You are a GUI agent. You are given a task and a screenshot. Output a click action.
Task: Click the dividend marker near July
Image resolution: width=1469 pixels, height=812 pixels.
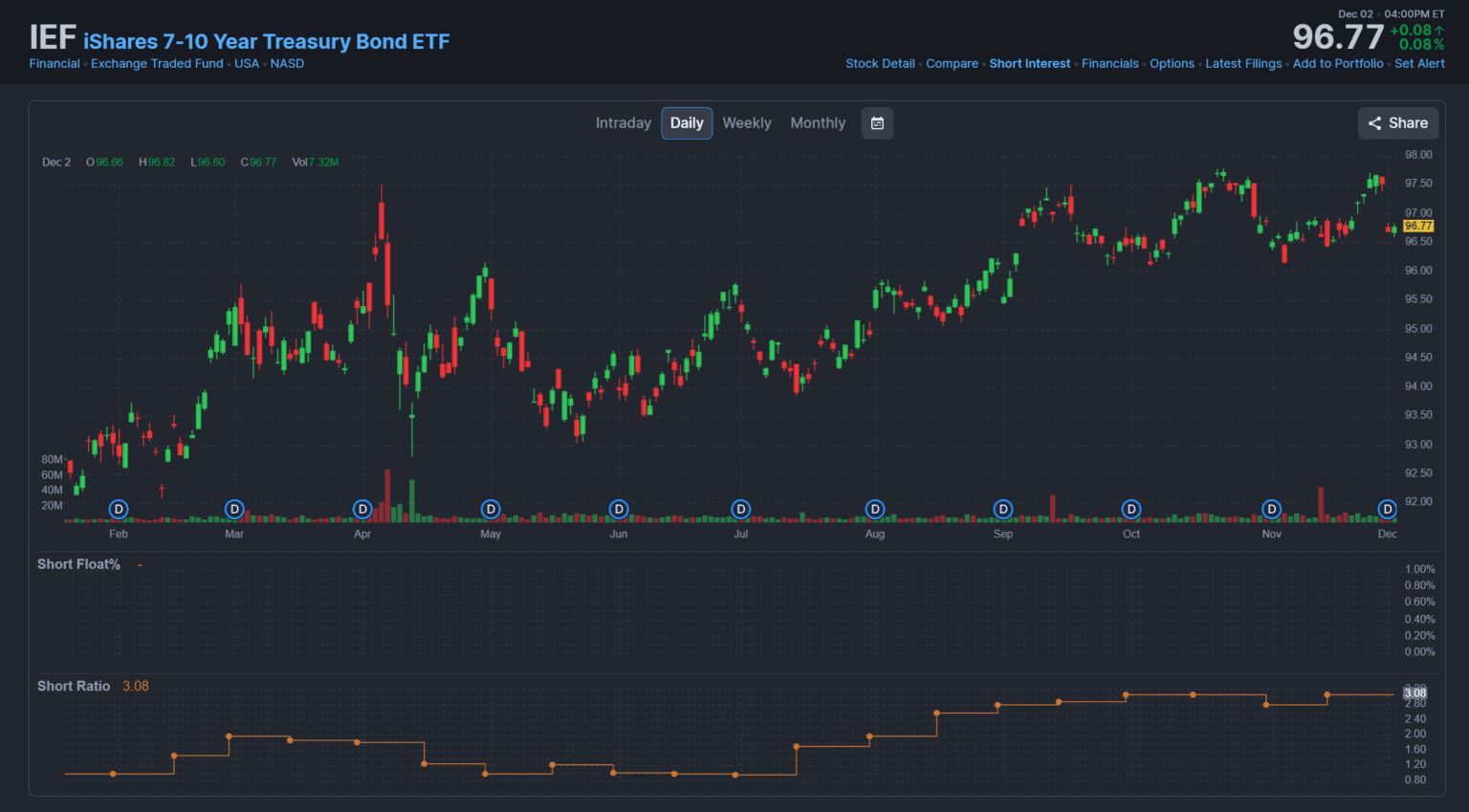(x=741, y=509)
